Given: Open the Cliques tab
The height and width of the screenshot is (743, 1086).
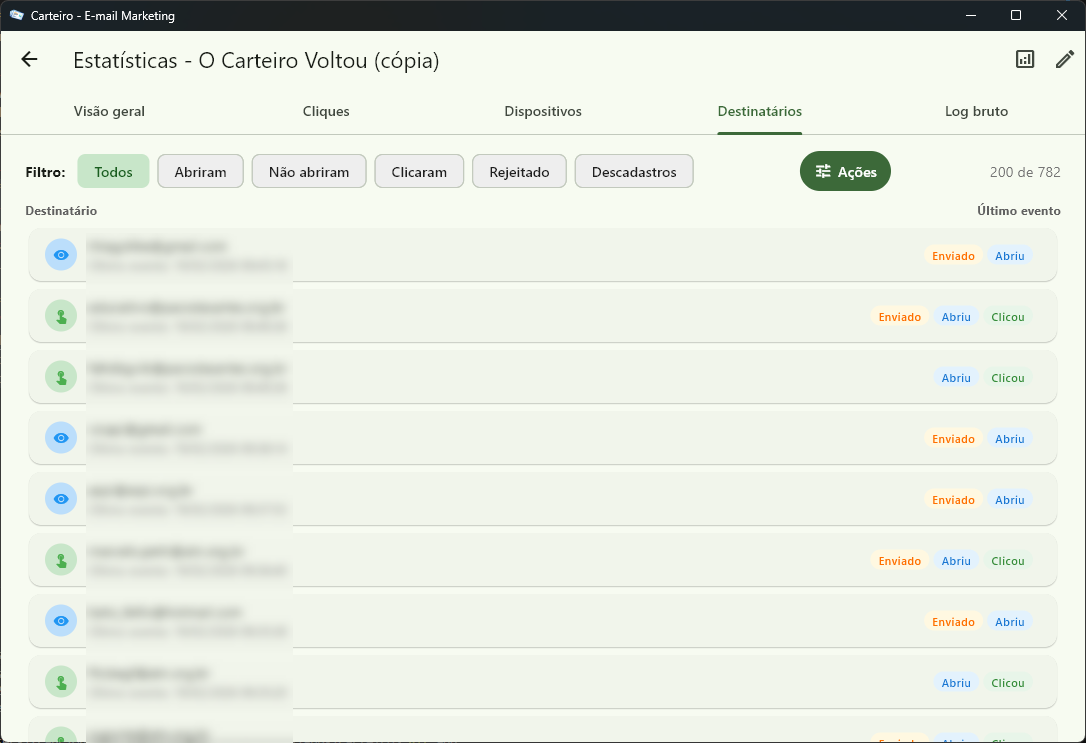Looking at the screenshot, I should click(326, 112).
